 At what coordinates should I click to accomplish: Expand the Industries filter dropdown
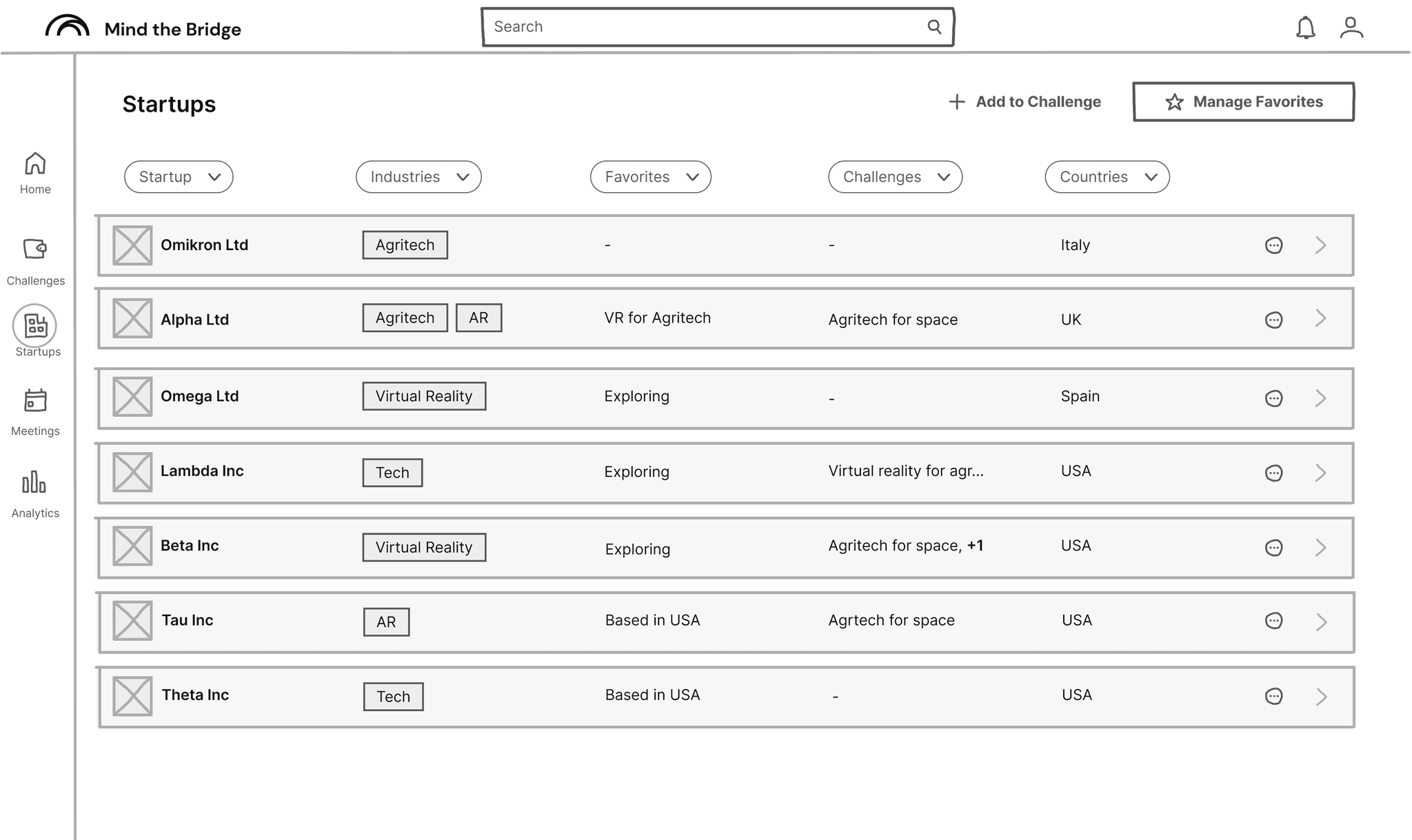(x=418, y=177)
